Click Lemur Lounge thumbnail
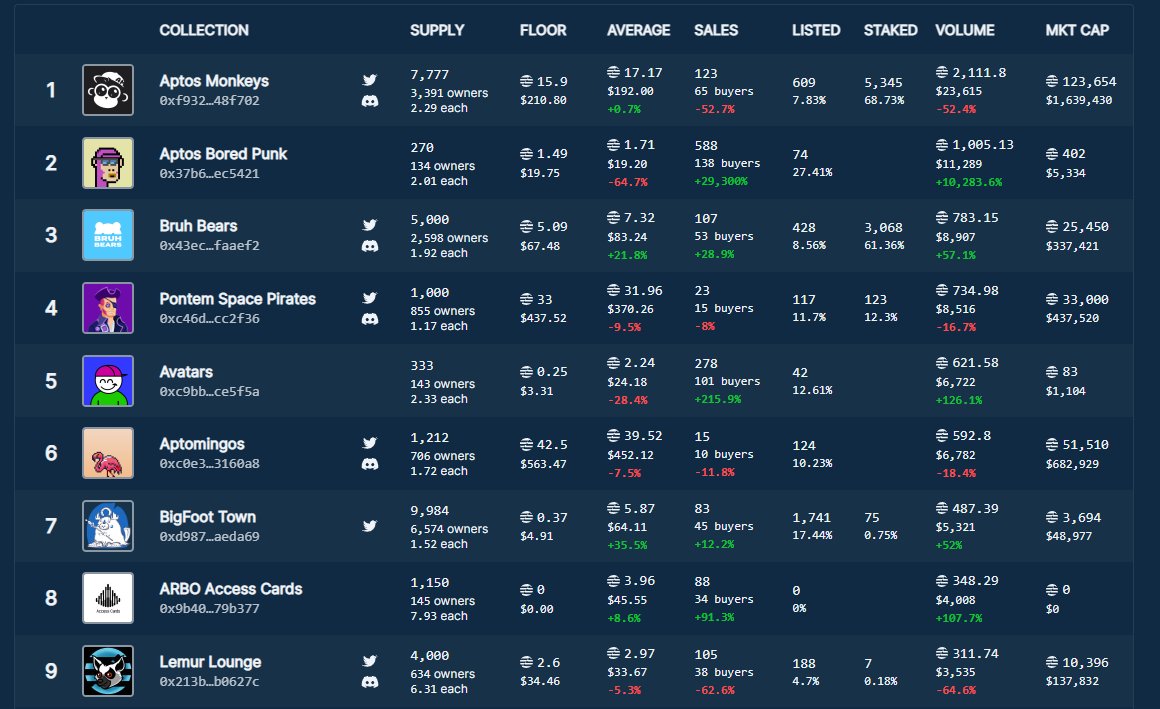 click(x=108, y=671)
